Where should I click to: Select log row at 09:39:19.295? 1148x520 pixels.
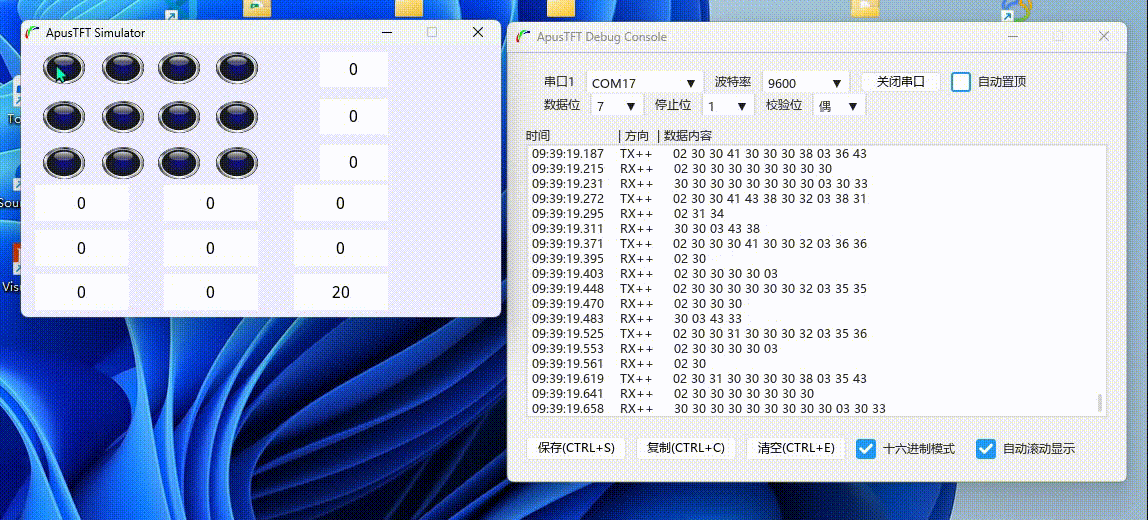(x=811, y=214)
